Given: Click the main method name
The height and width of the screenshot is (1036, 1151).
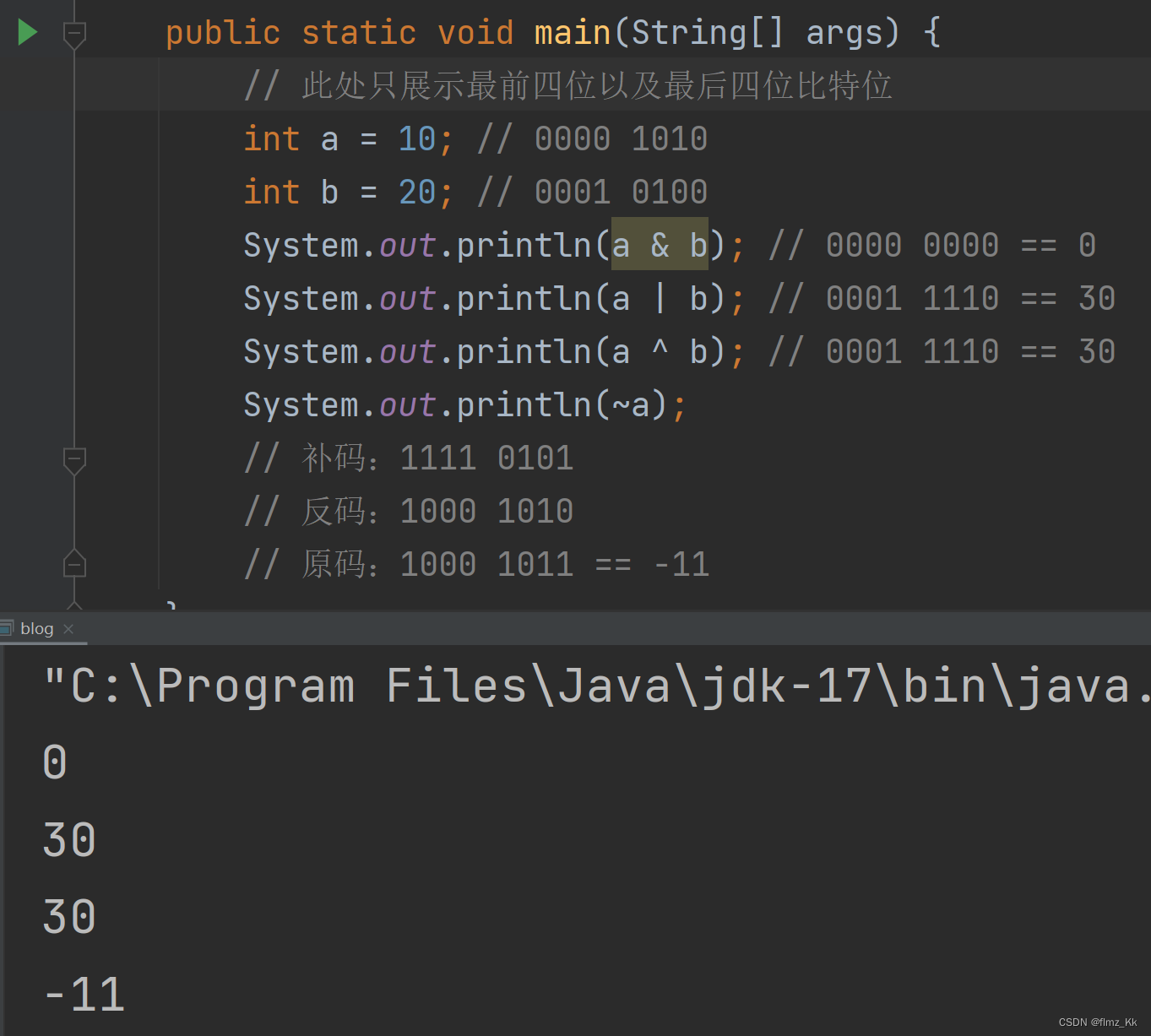Looking at the screenshot, I should tap(572, 33).
